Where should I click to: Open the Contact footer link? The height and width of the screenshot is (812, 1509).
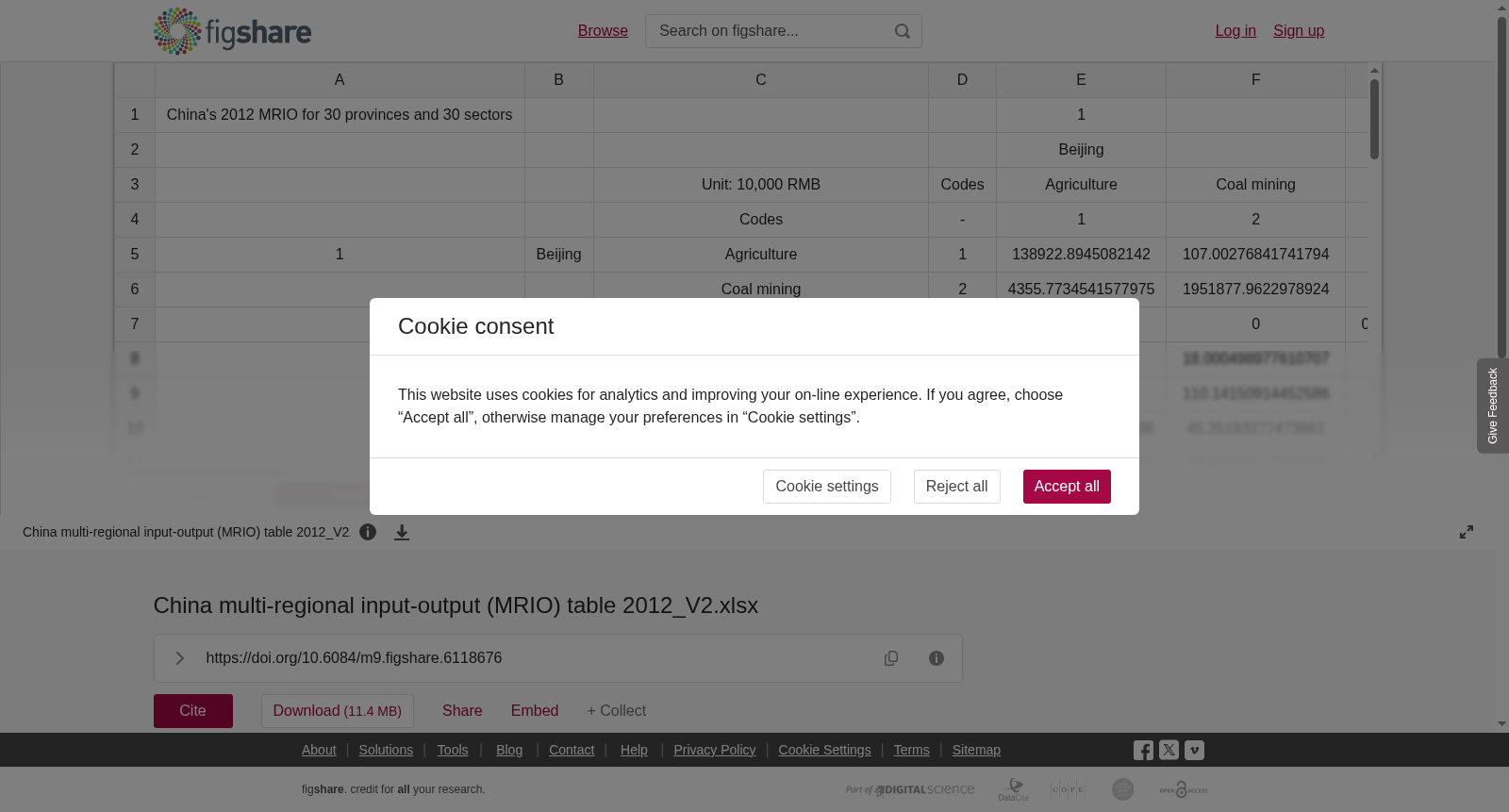click(572, 750)
